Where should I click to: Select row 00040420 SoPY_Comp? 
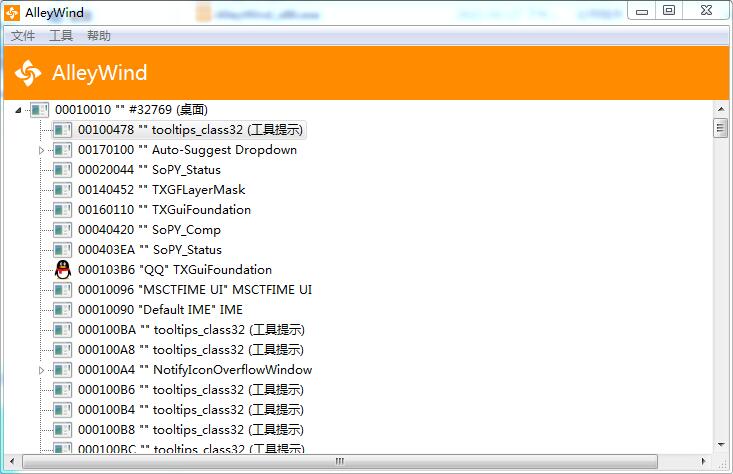(149, 230)
